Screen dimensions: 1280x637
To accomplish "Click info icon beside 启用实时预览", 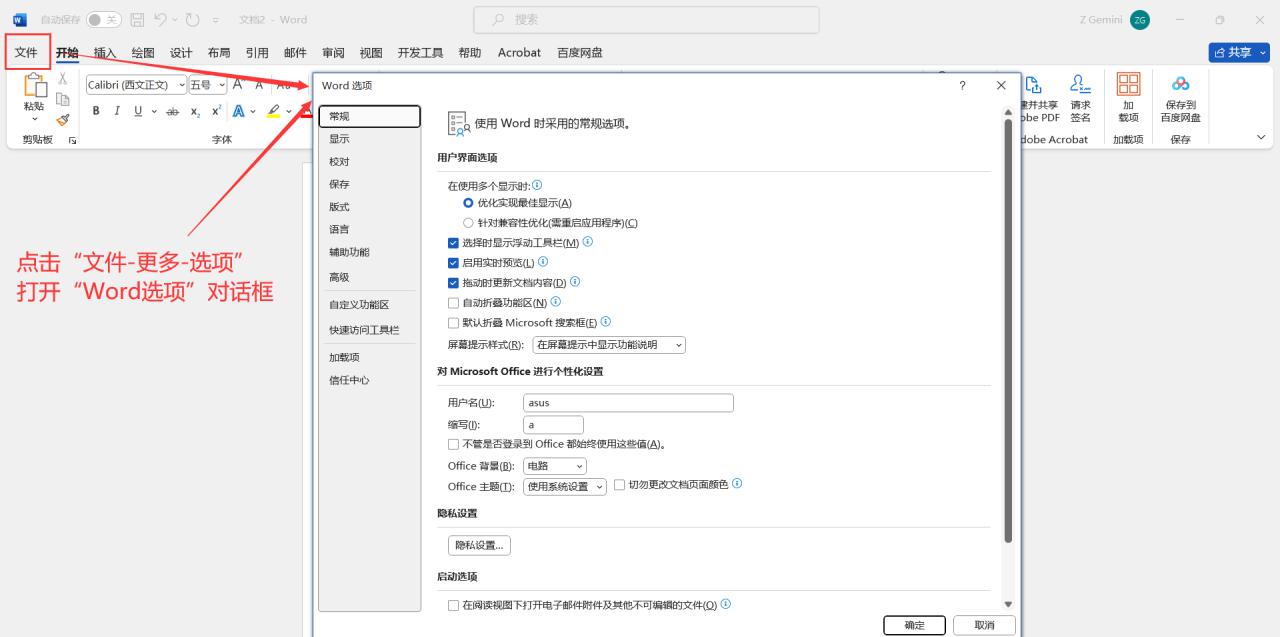I will (543, 262).
